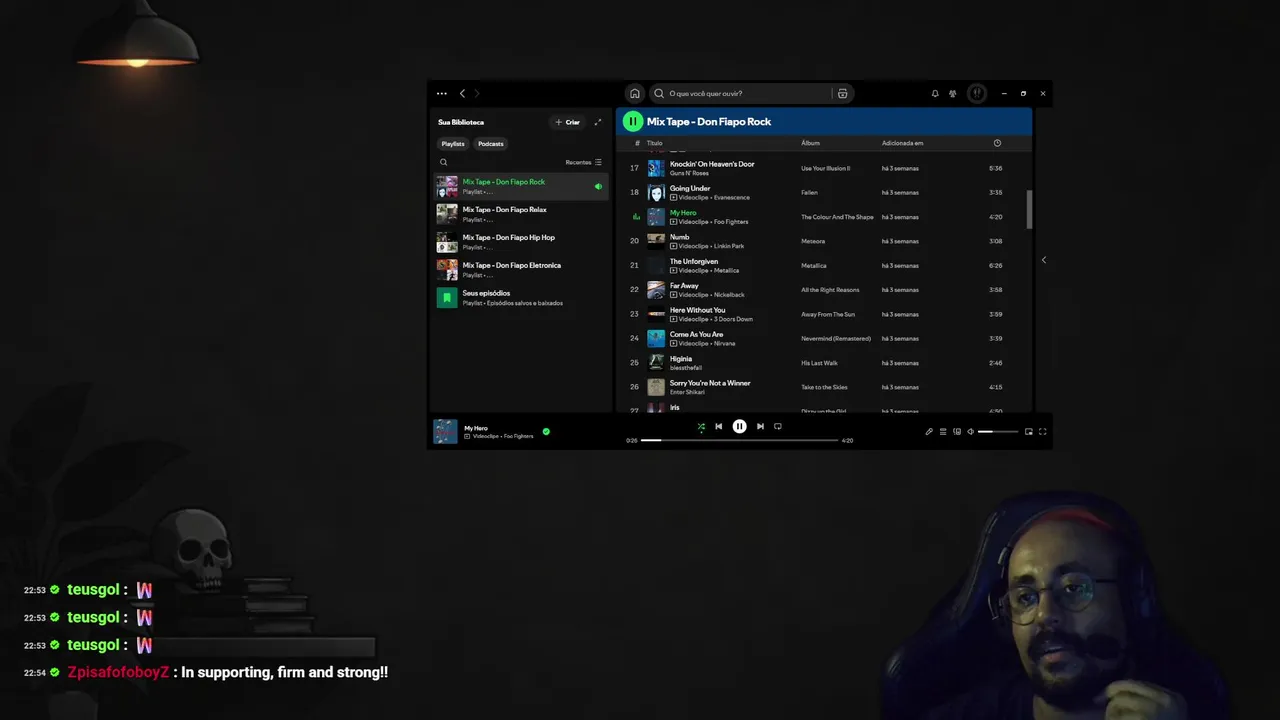Open Mix Tape - Don Fiapo Eletronica playlist

(x=521, y=270)
